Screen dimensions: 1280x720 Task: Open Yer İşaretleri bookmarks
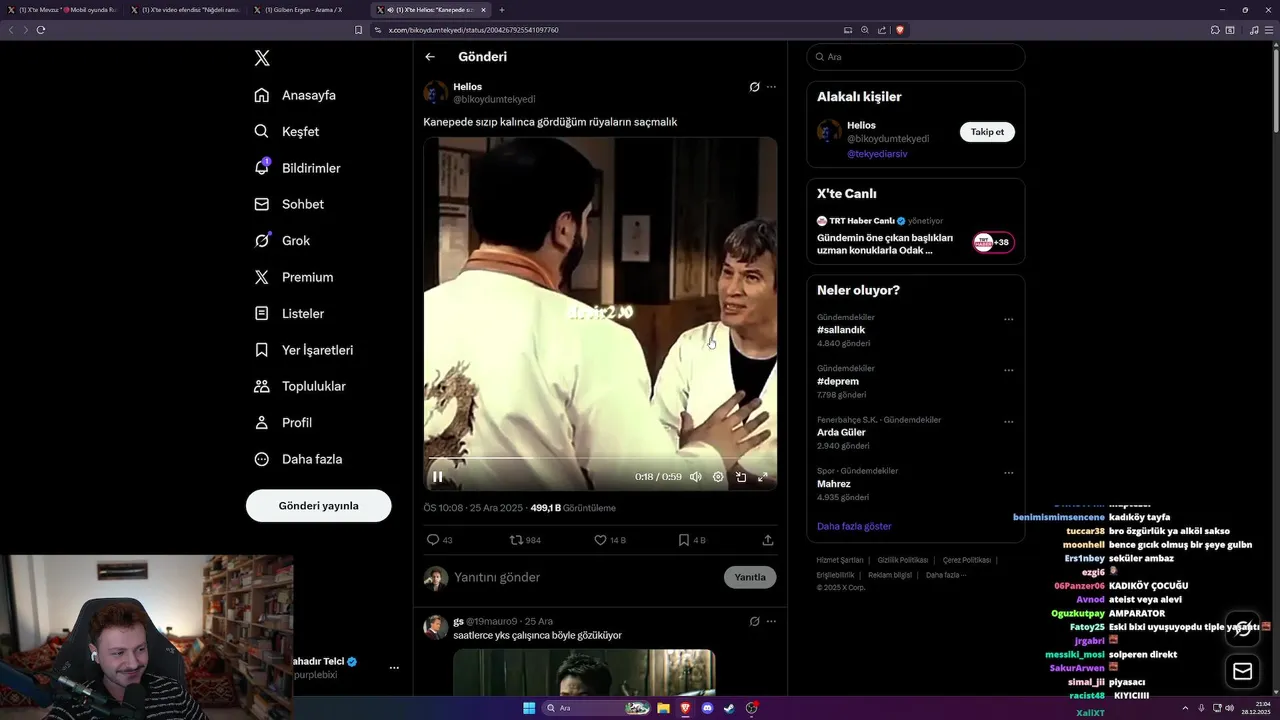click(304, 350)
